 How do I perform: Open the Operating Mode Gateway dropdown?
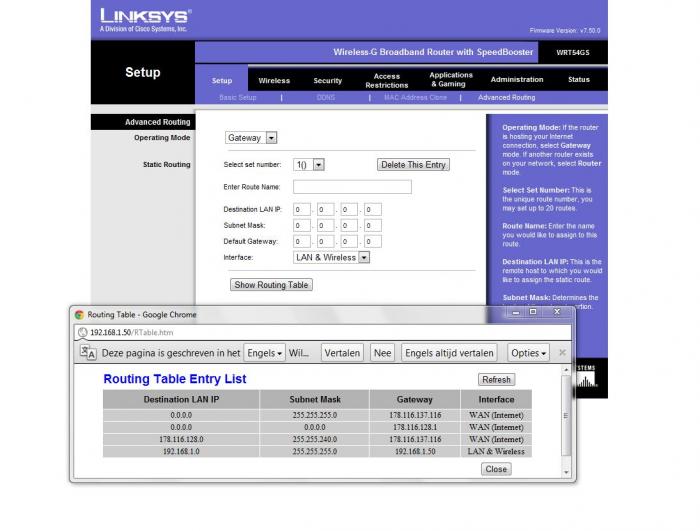[x=251, y=138]
